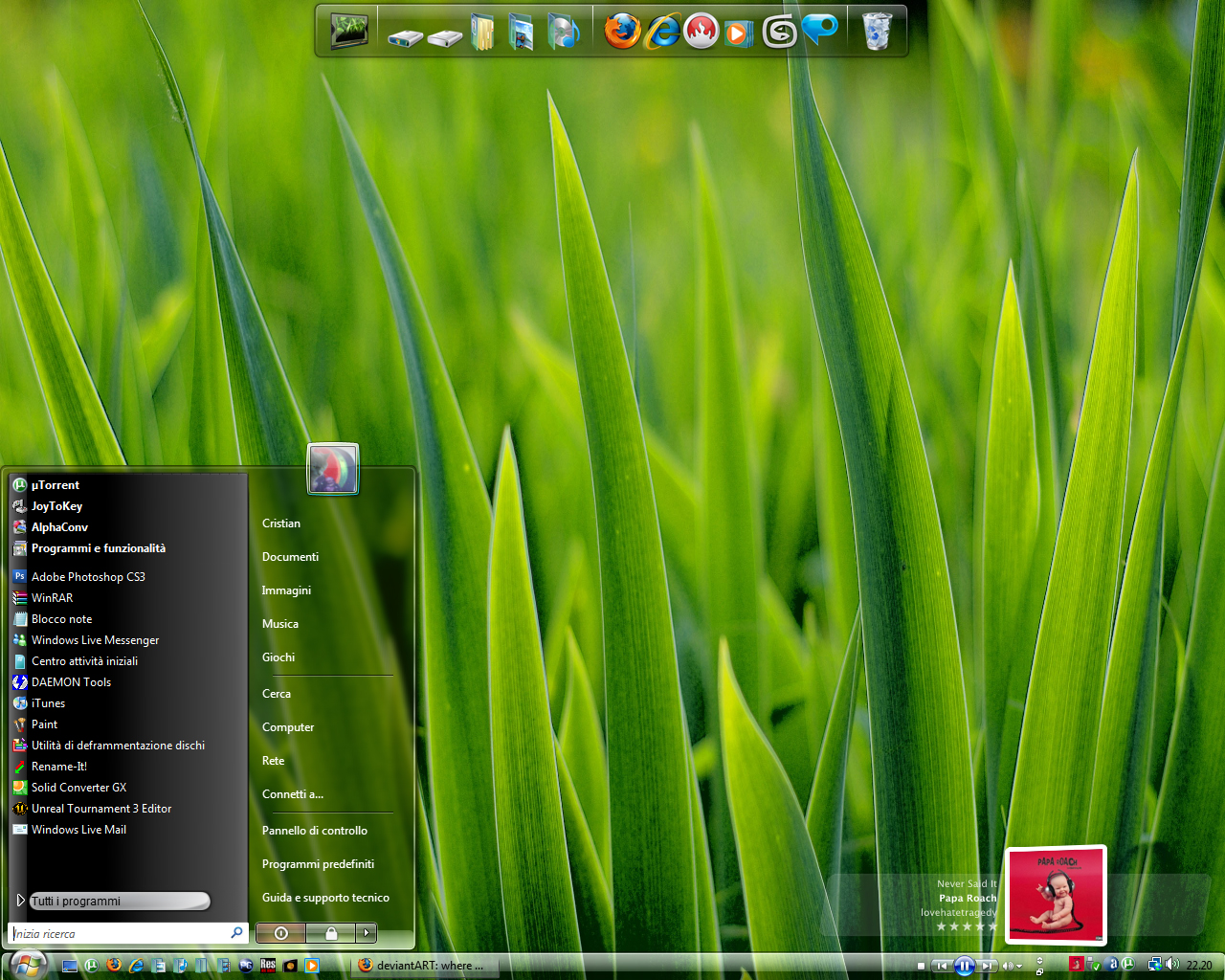
Task: Open Firefox from quick launch bar
Action: coord(114,965)
